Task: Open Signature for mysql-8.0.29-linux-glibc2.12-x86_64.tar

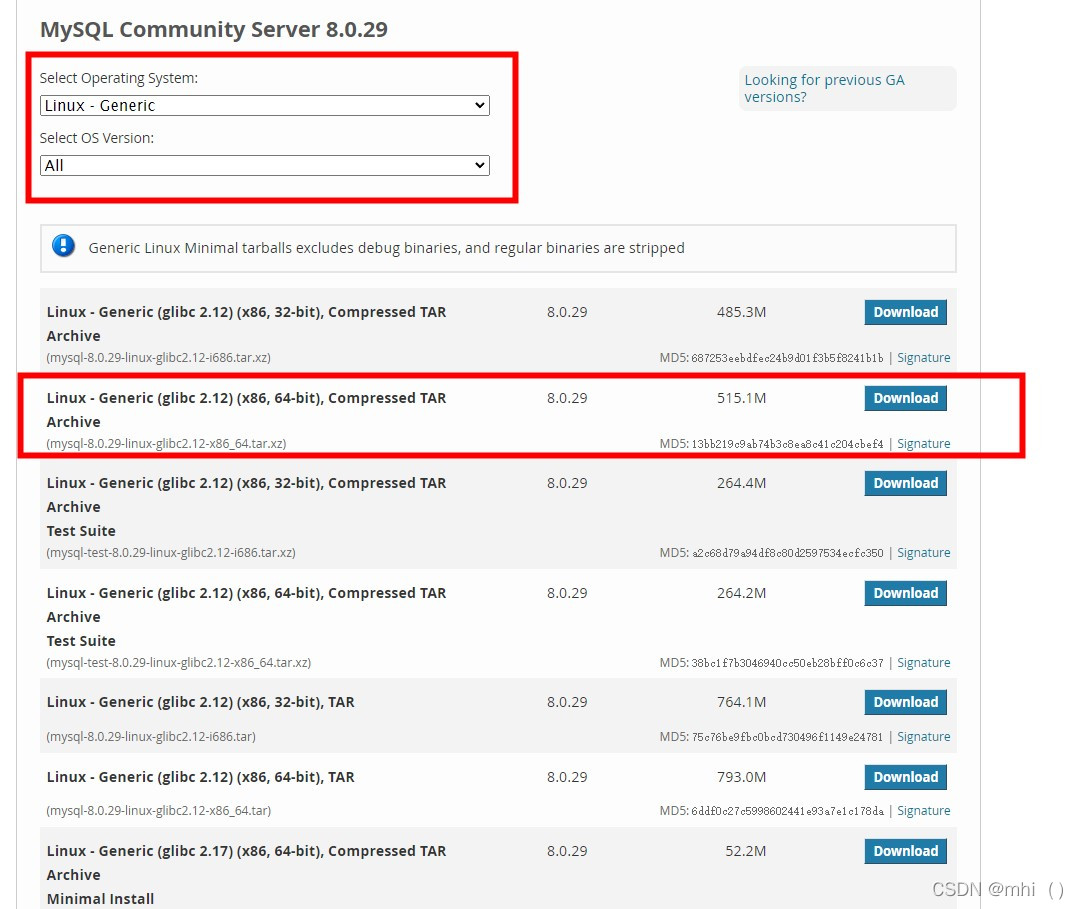Action: click(x=923, y=811)
